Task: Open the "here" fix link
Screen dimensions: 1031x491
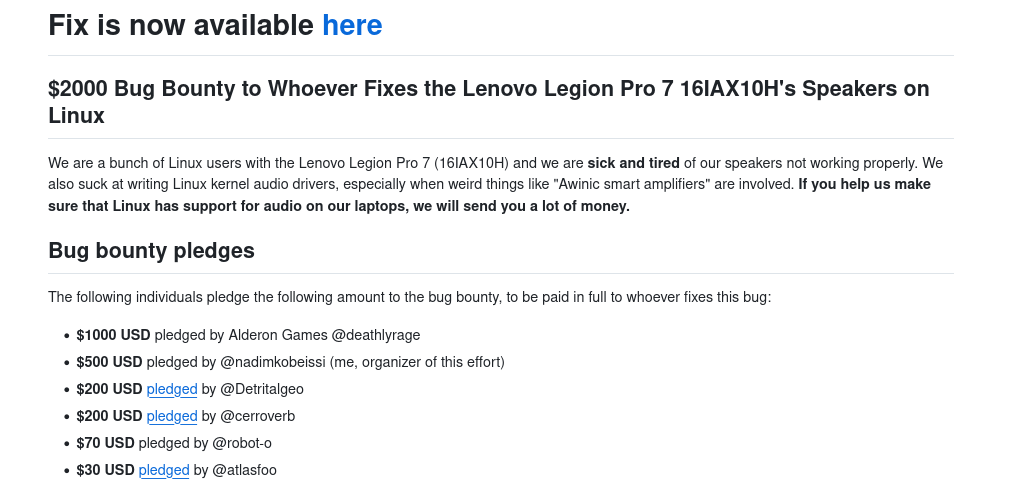Action: point(352,25)
